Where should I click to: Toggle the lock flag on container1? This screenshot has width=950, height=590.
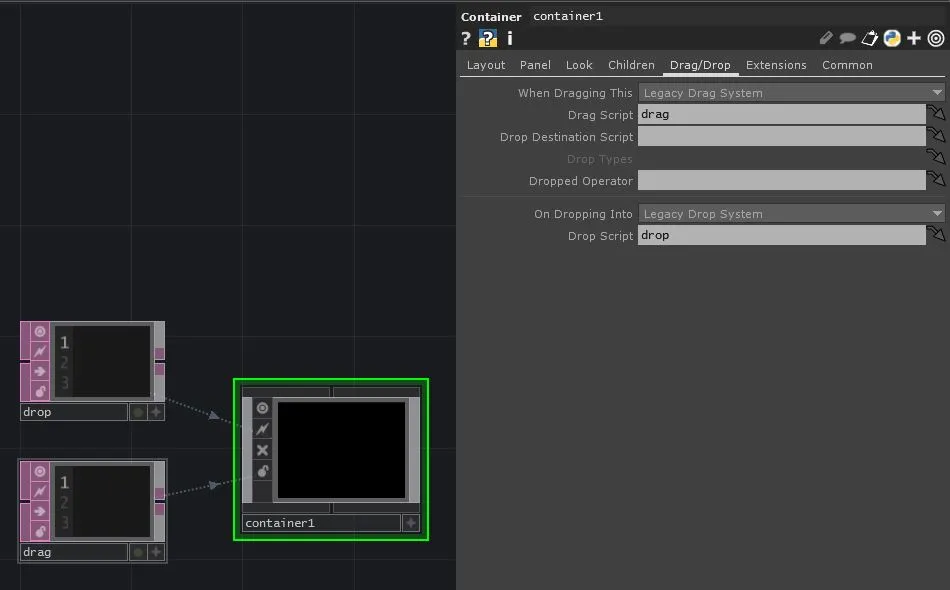point(263,471)
